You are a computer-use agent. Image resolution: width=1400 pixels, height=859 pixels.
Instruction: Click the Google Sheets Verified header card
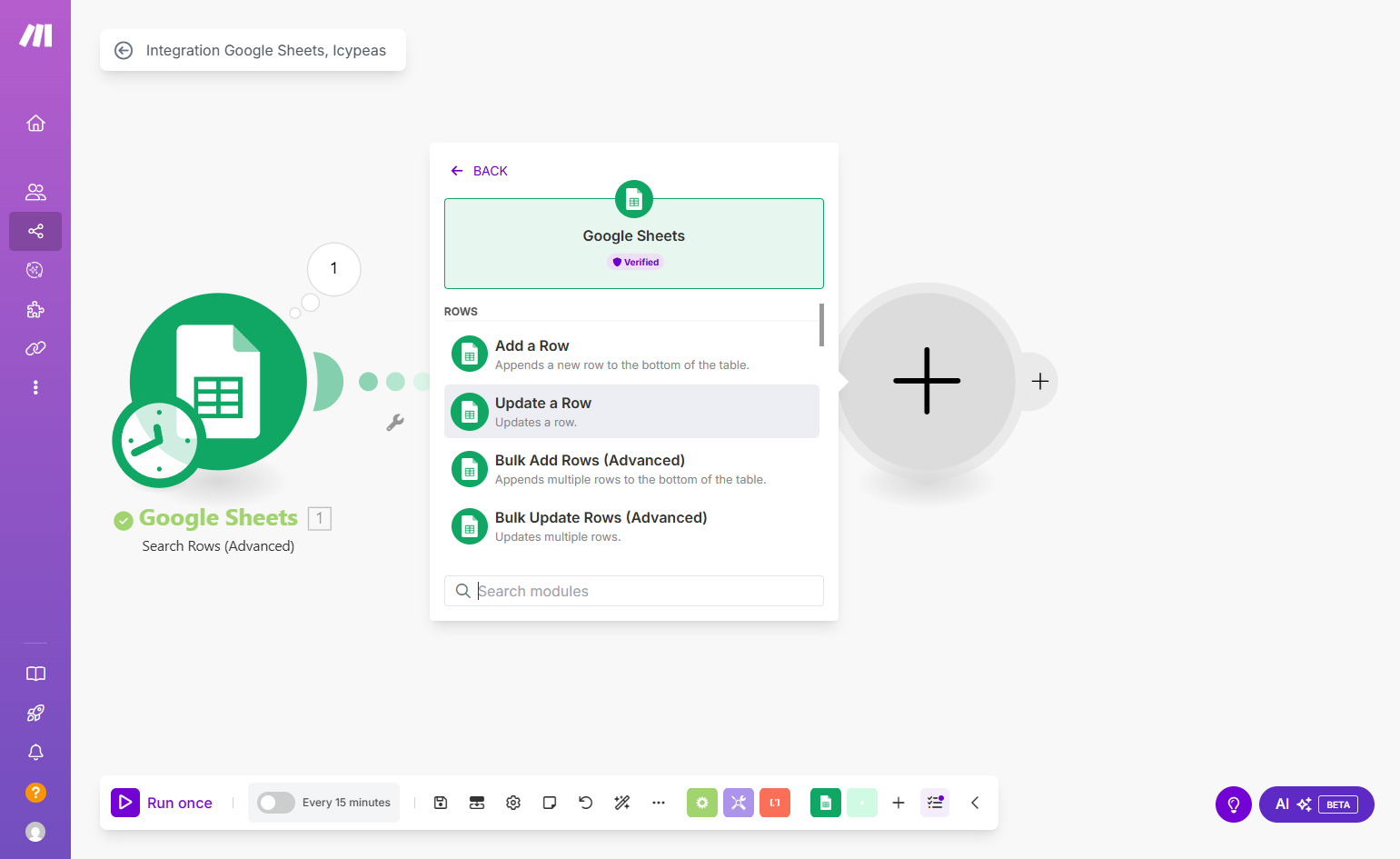(634, 244)
